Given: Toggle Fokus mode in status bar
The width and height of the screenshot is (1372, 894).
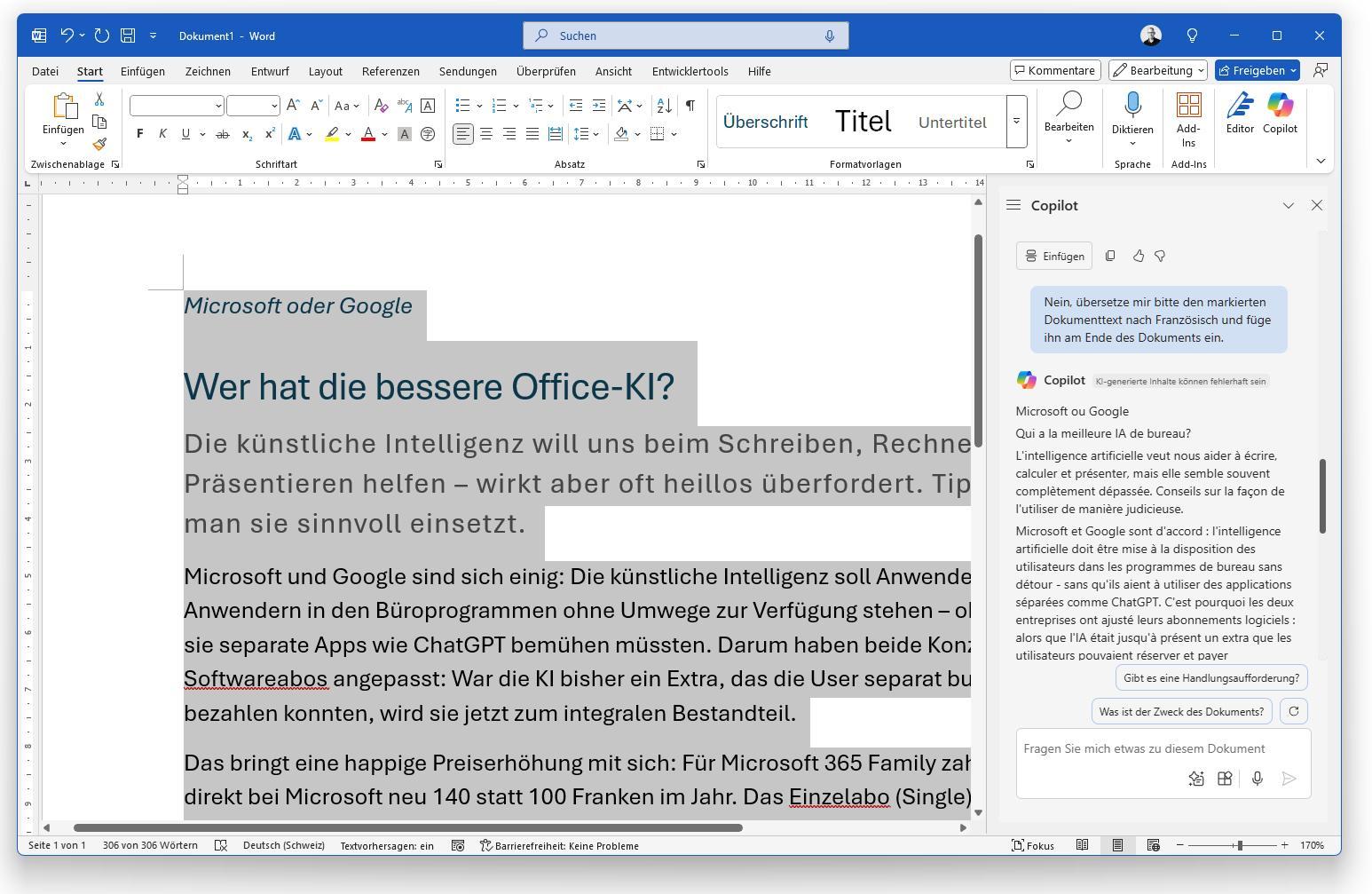Looking at the screenshot, I should pyautogui.click(x=1033, y=845).
